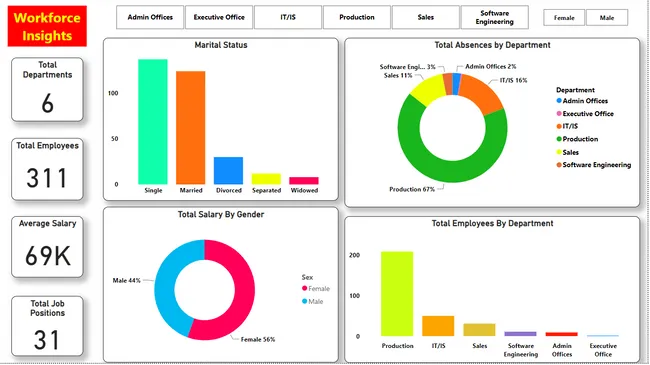Click Production bar in employees chart

(397, 294)
